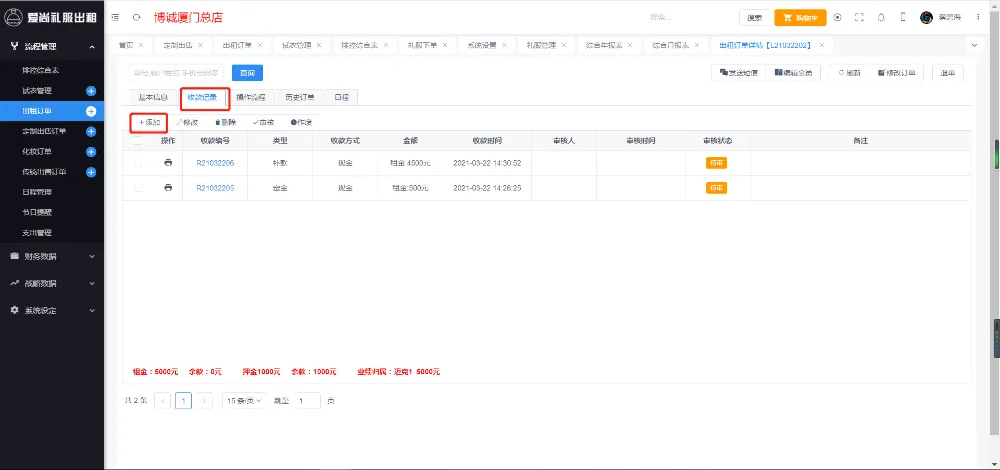Viewport: 1000px width, 470px height.
Task: Click the page refresh icon beside the store name
Action: [x=136, y=18]
